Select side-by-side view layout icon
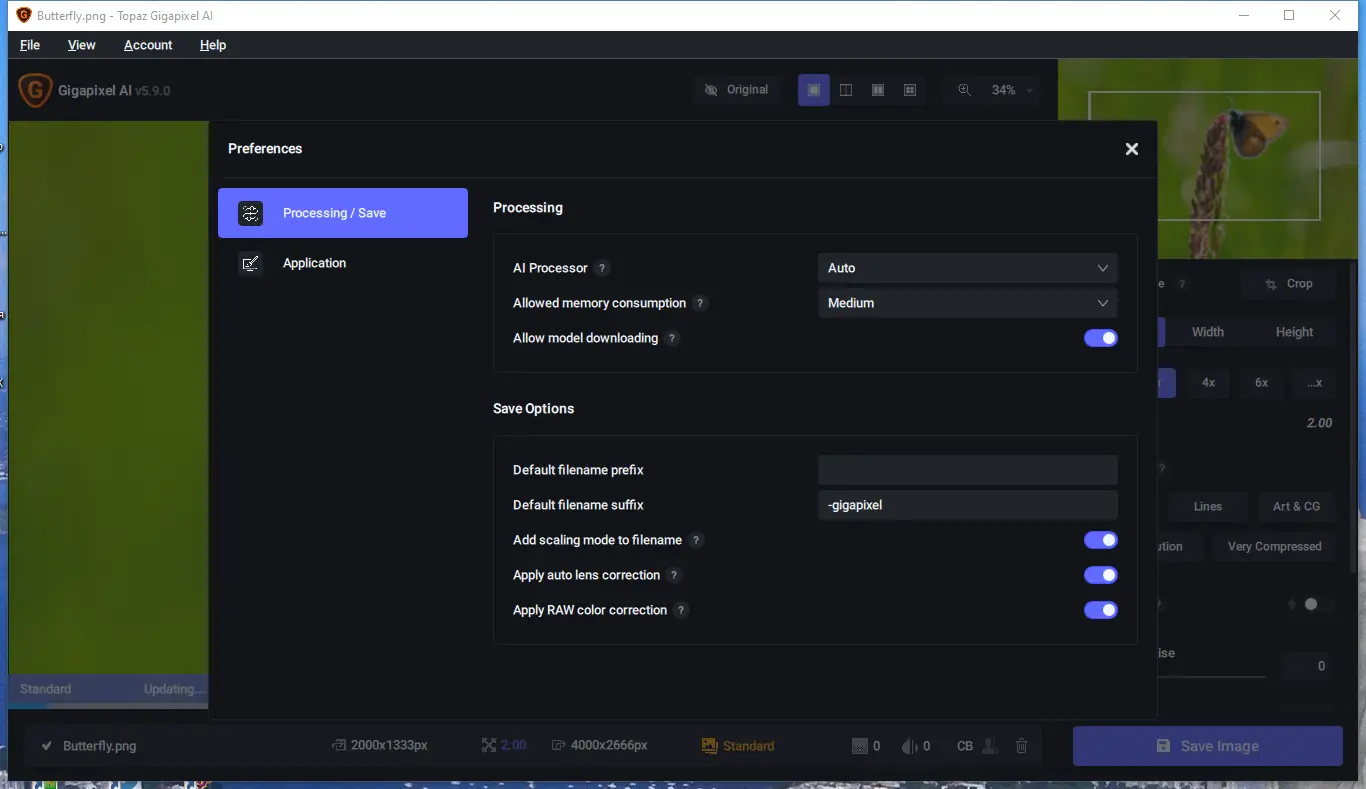Screen dimensions: 1366x789 click(x=878, y=90)
